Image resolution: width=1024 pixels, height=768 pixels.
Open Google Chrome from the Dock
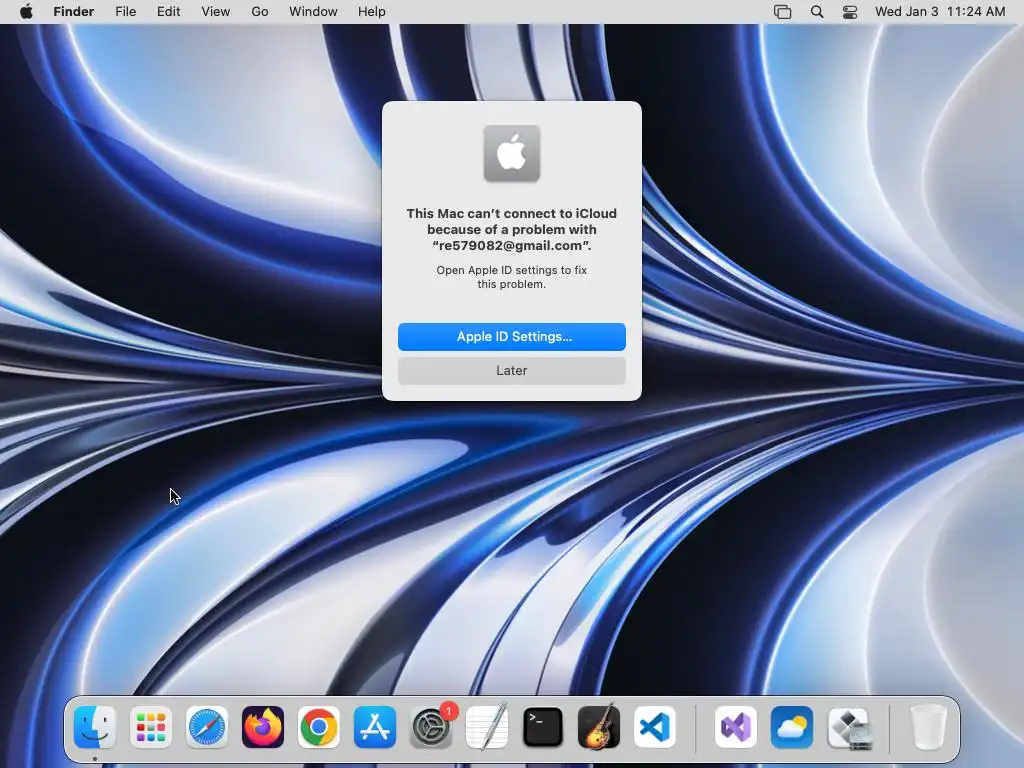tap(319, 727)
